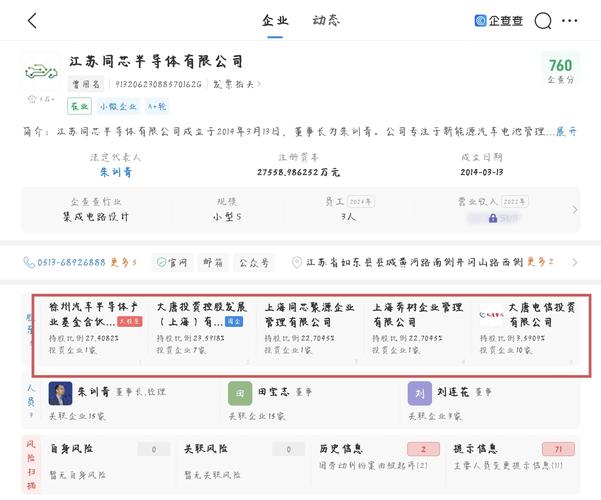Screen dimensions: 601x500
Task: Switch to the 企业 tab
Action: [275, 20]
